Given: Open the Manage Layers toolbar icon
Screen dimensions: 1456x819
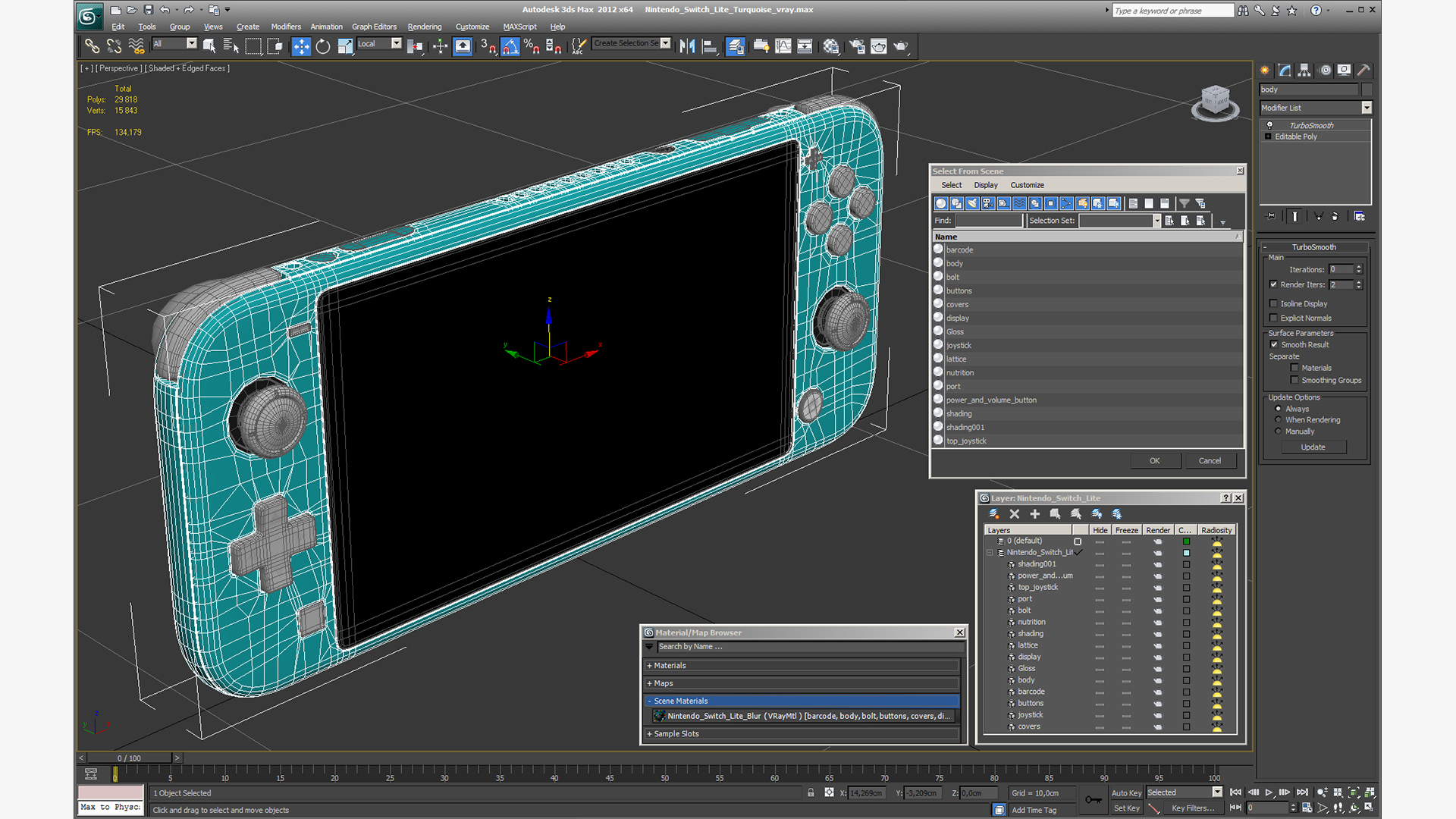Looking at the screenshot, I should click(735, 46).
